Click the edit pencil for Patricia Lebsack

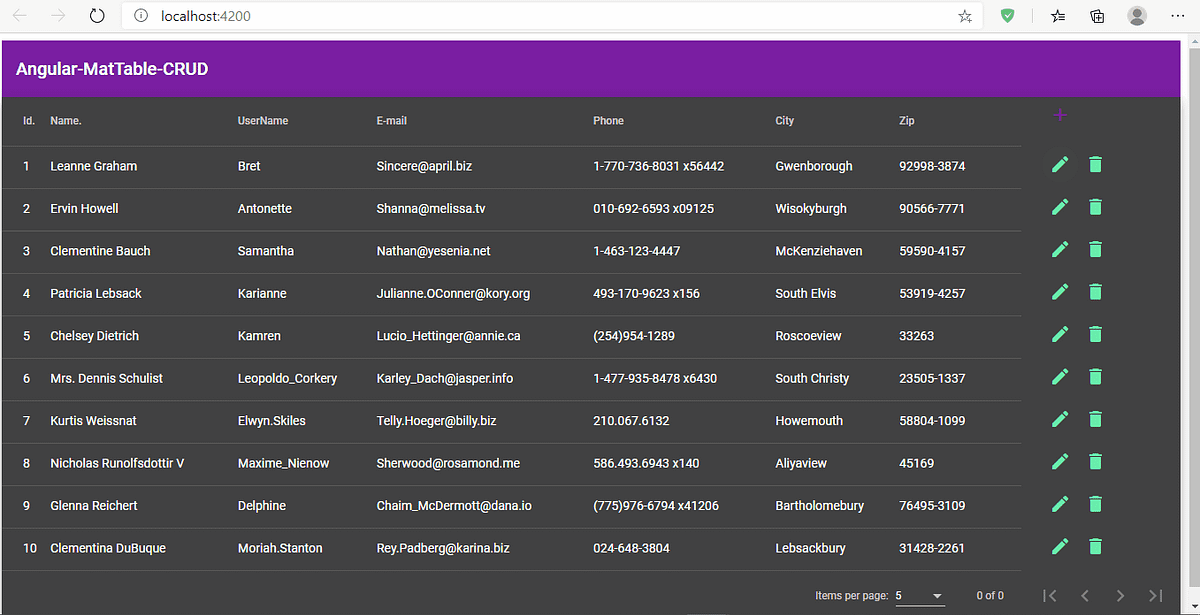(x=1060, y=291)
